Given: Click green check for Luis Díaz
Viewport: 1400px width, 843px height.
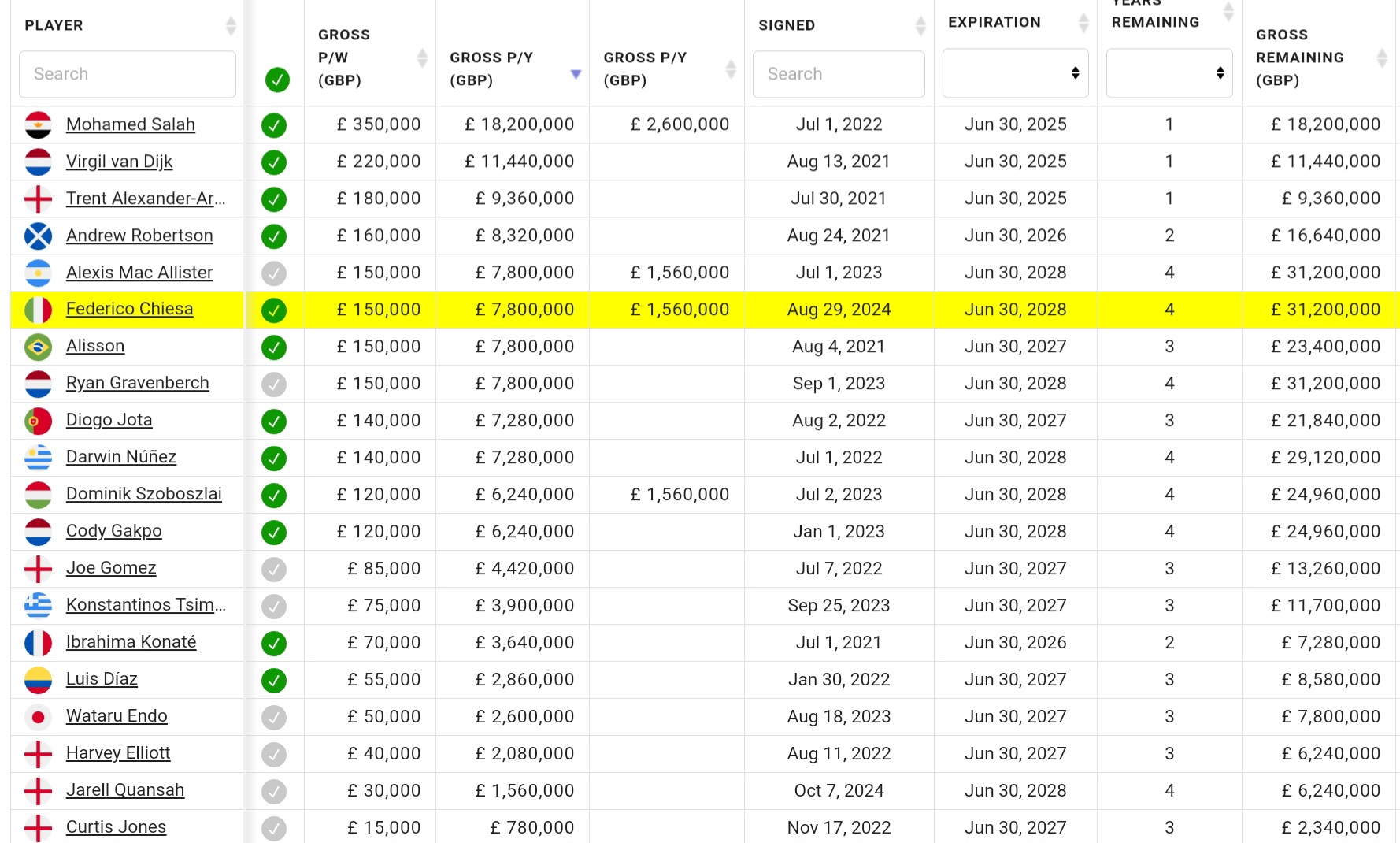Looking at the screenshot, I should [274, 681].
